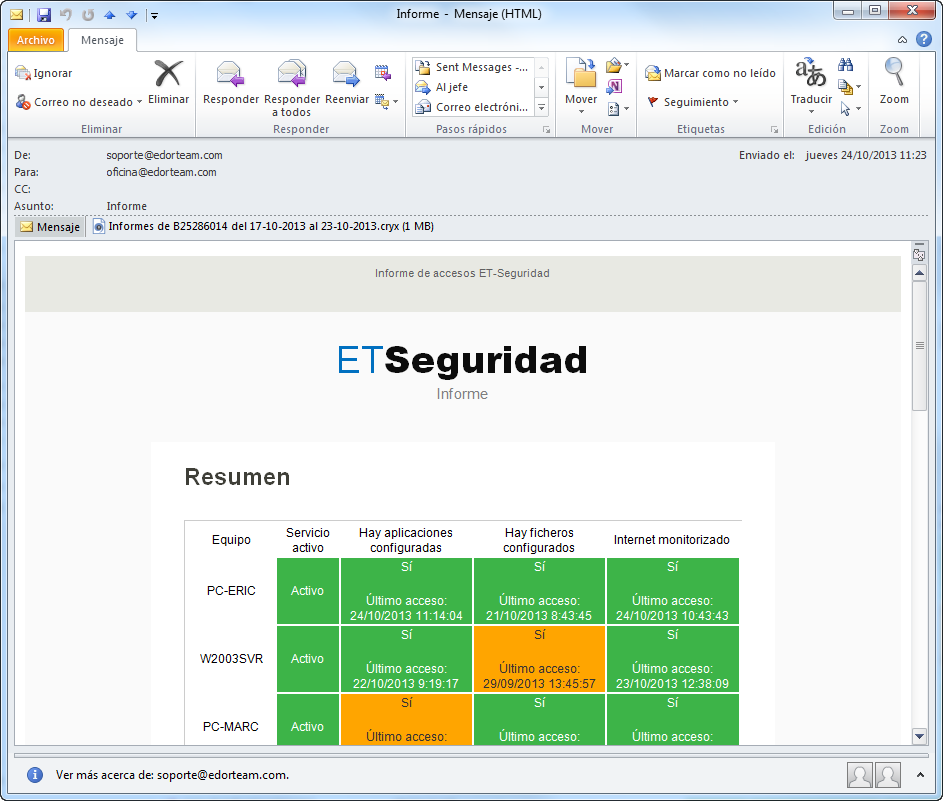Click the vertical scrollbar thumb
The image size is (943, 801).
click(919, 346)
